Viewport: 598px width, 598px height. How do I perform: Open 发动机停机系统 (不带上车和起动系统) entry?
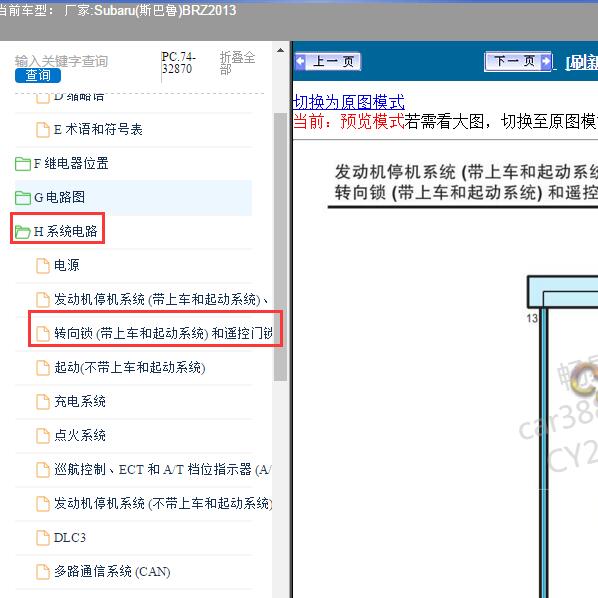click(163, 503)
